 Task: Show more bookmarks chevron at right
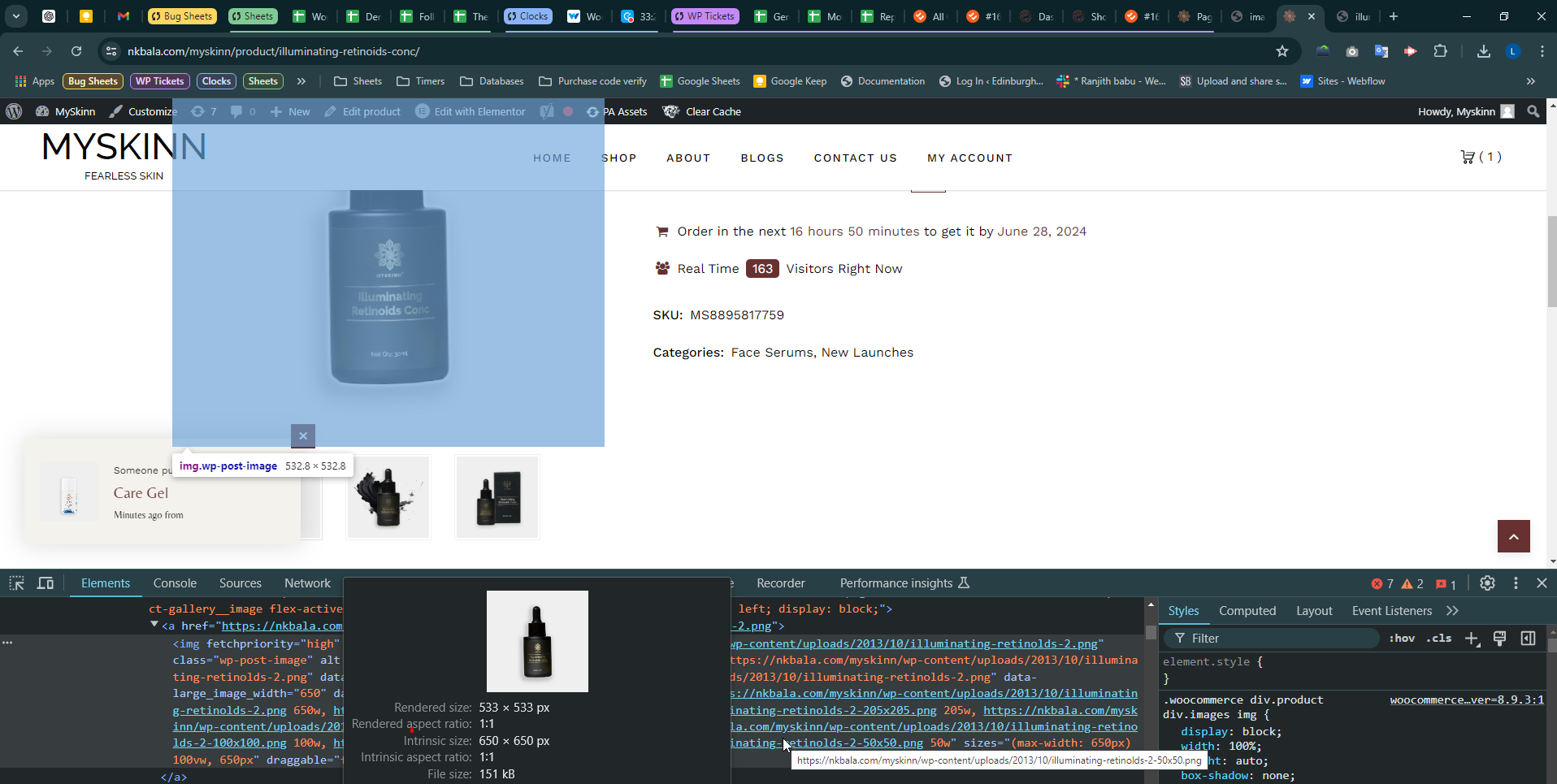click(x=1531, y=81)
